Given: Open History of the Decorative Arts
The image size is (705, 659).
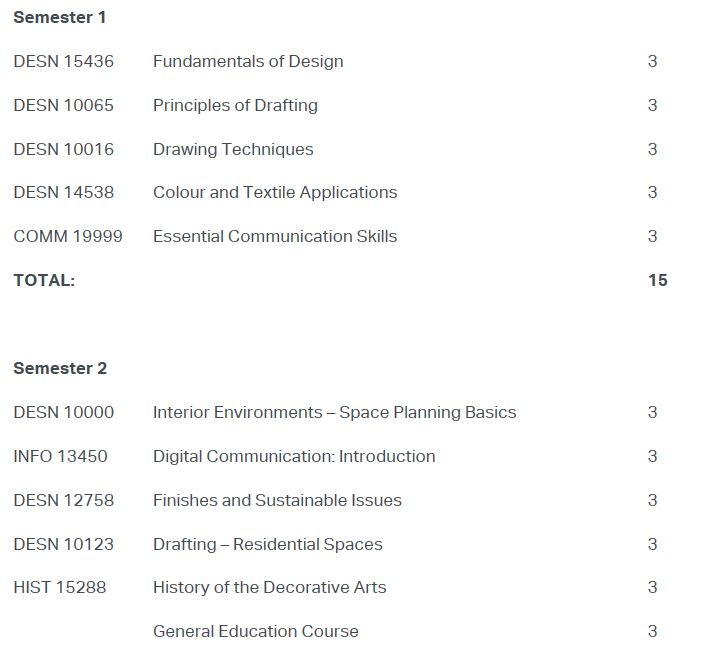Looking at the screenshot, I should click(269, 587).
